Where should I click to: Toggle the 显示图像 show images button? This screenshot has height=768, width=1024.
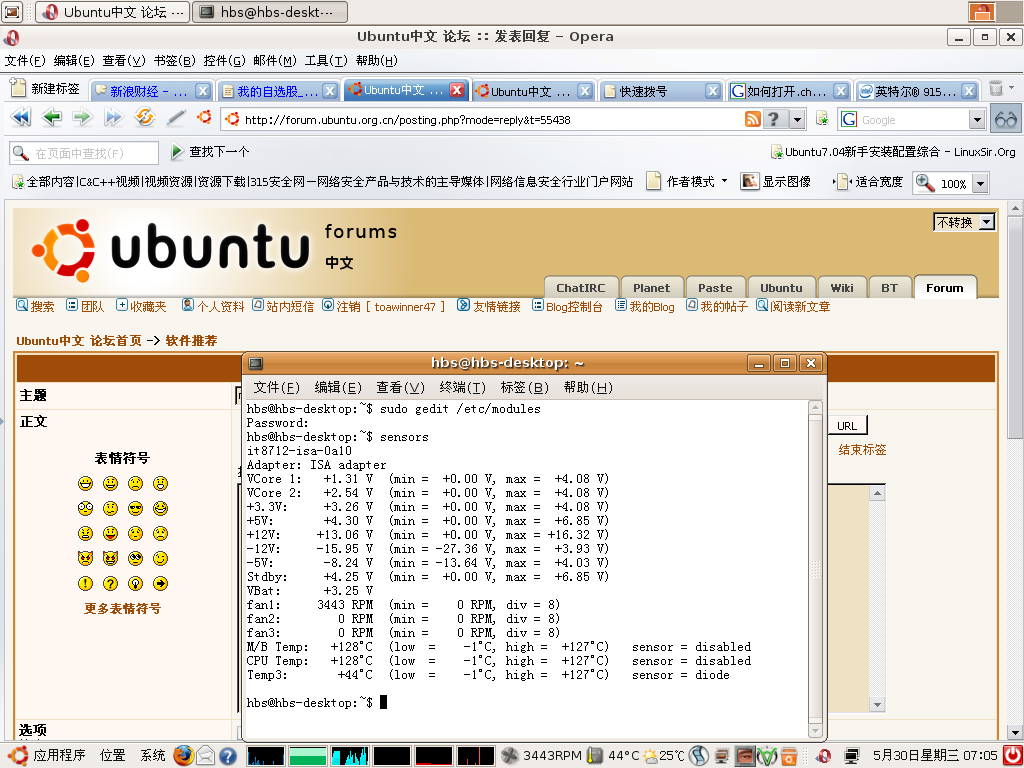[776, 182]
